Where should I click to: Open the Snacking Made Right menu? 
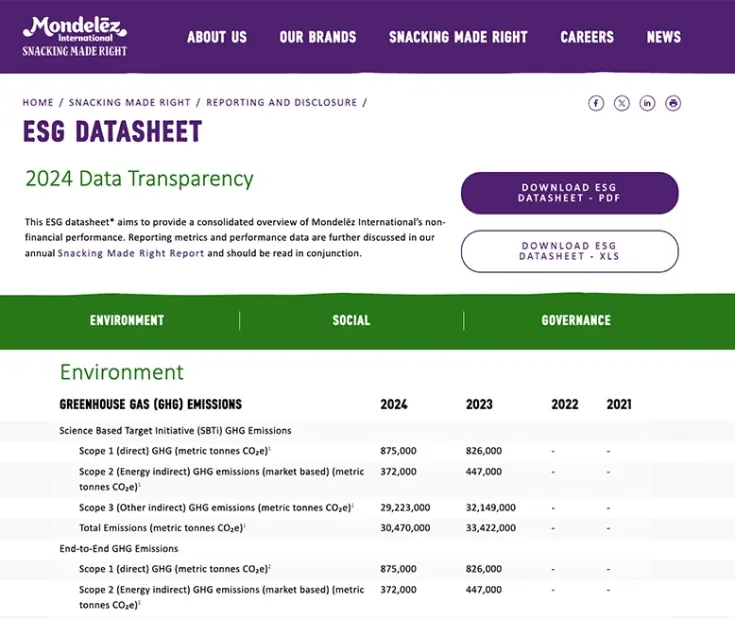point(458,37)
